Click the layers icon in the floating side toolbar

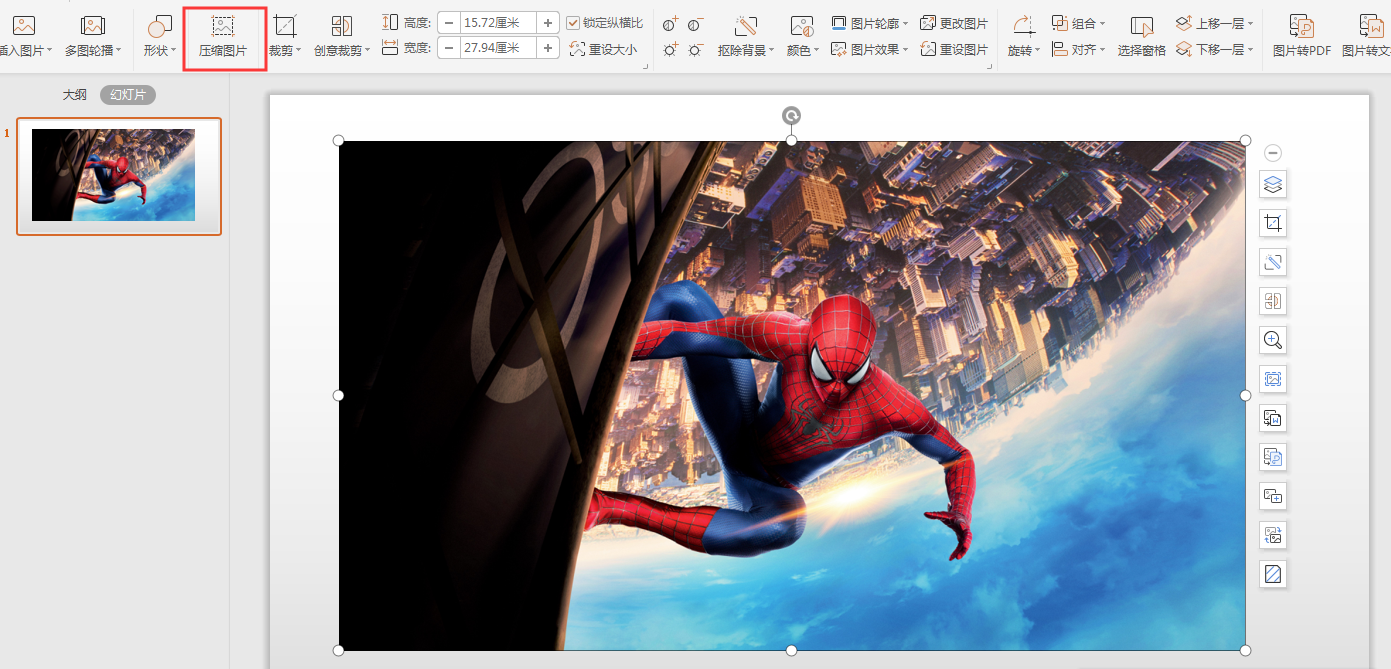click(x=1273, y=184)
